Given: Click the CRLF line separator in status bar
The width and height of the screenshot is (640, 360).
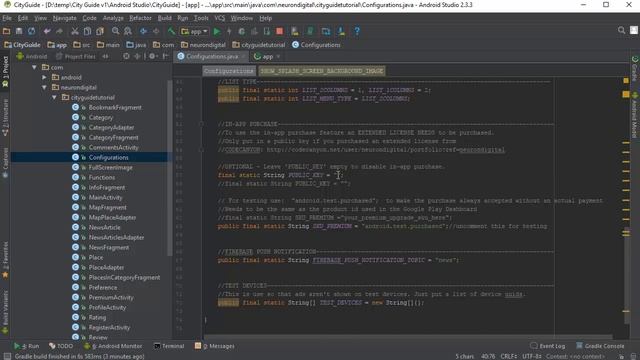Looking at the screenshot, I should coord(509,356).
